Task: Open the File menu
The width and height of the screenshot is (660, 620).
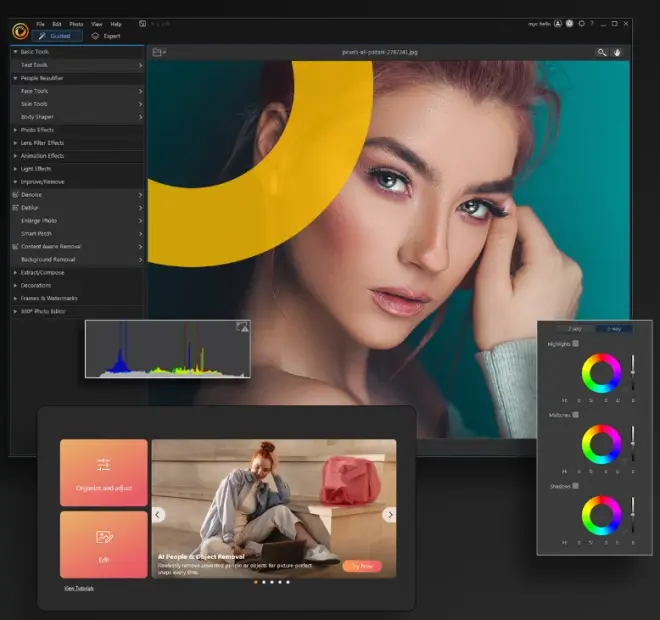Action: point(40,23)
